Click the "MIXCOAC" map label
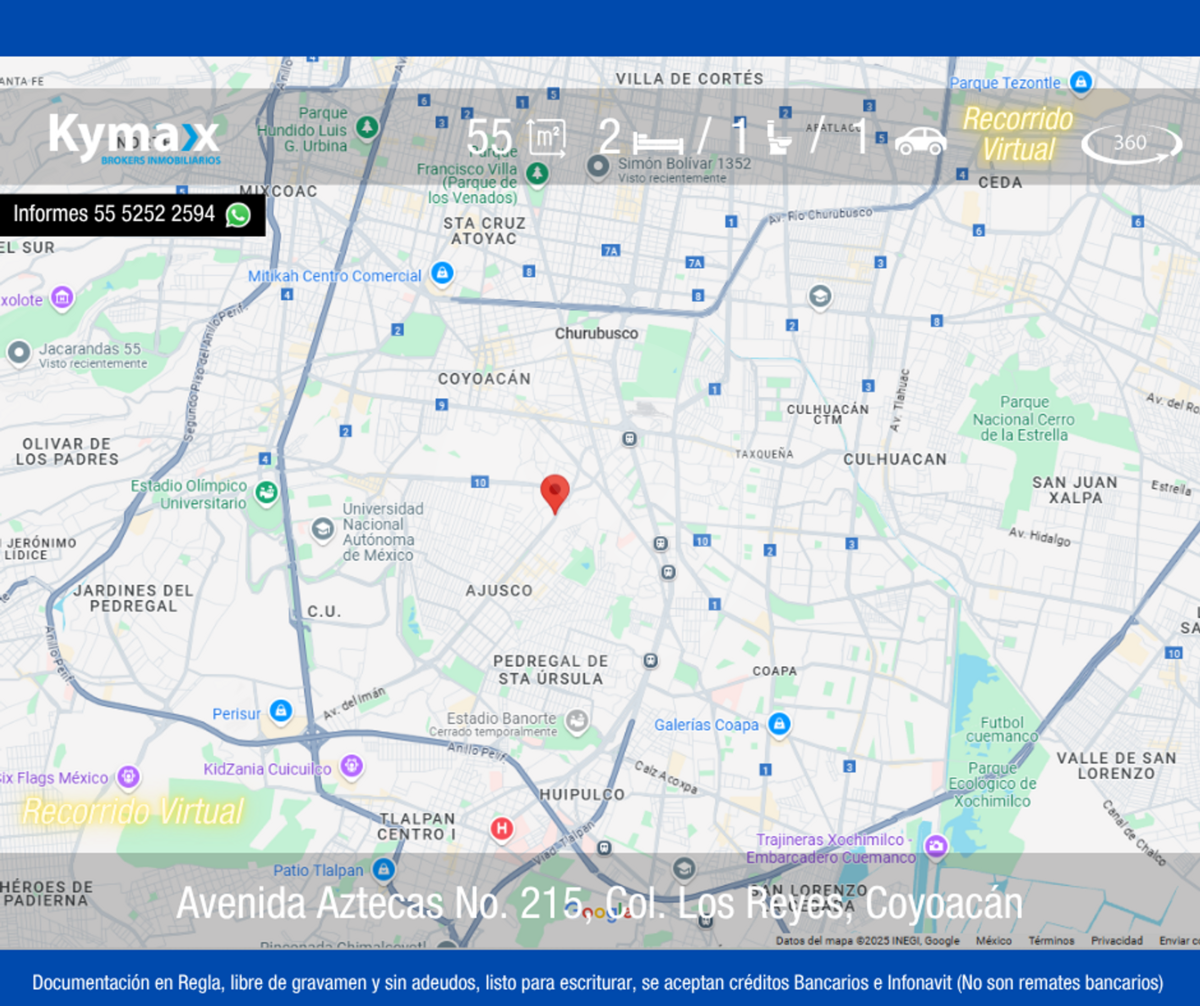The height and width of the screenshot is (1006, 1200). (x=278, y=191)
